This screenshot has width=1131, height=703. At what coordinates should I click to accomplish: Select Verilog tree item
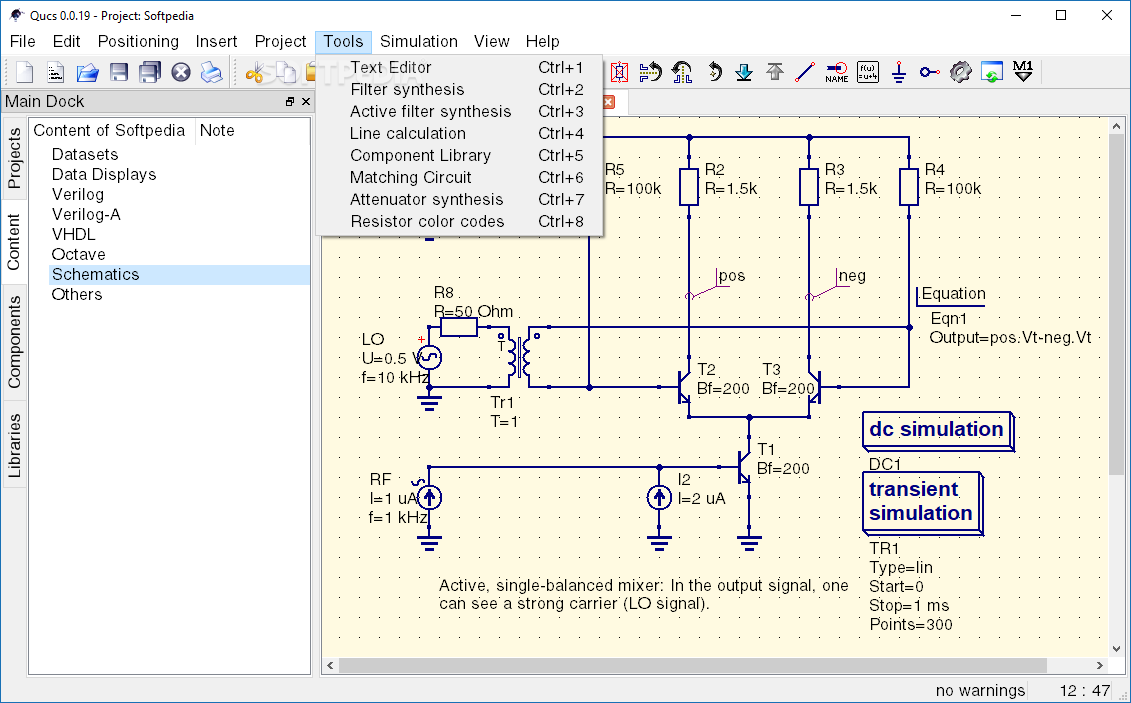(x=78, y=195)
